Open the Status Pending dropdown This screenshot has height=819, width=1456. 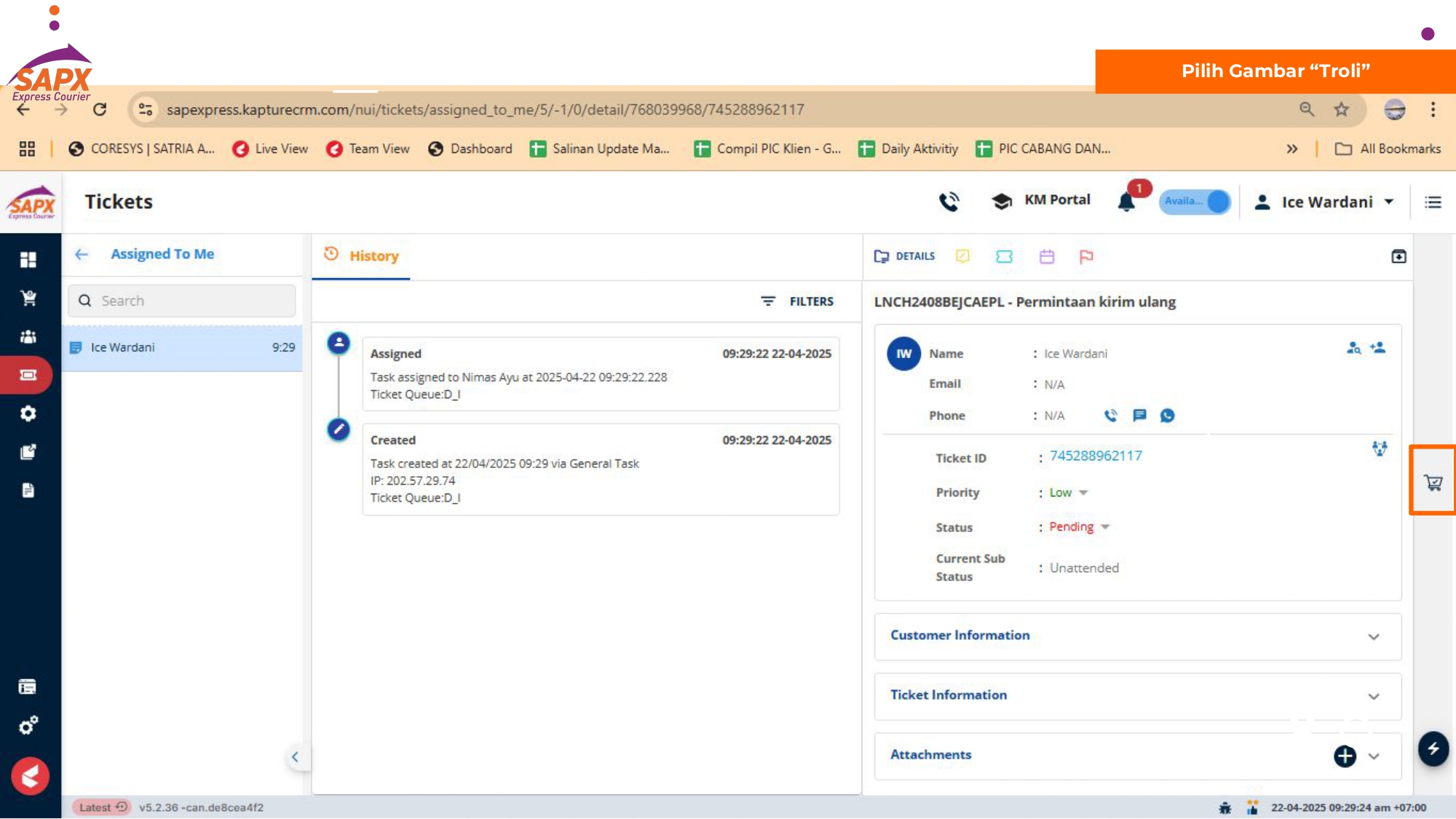(1079, 526)
